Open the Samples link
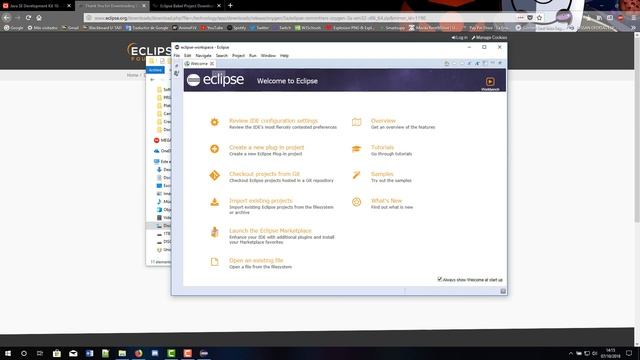Screen dimensions: 640x360 click(382, 174)
